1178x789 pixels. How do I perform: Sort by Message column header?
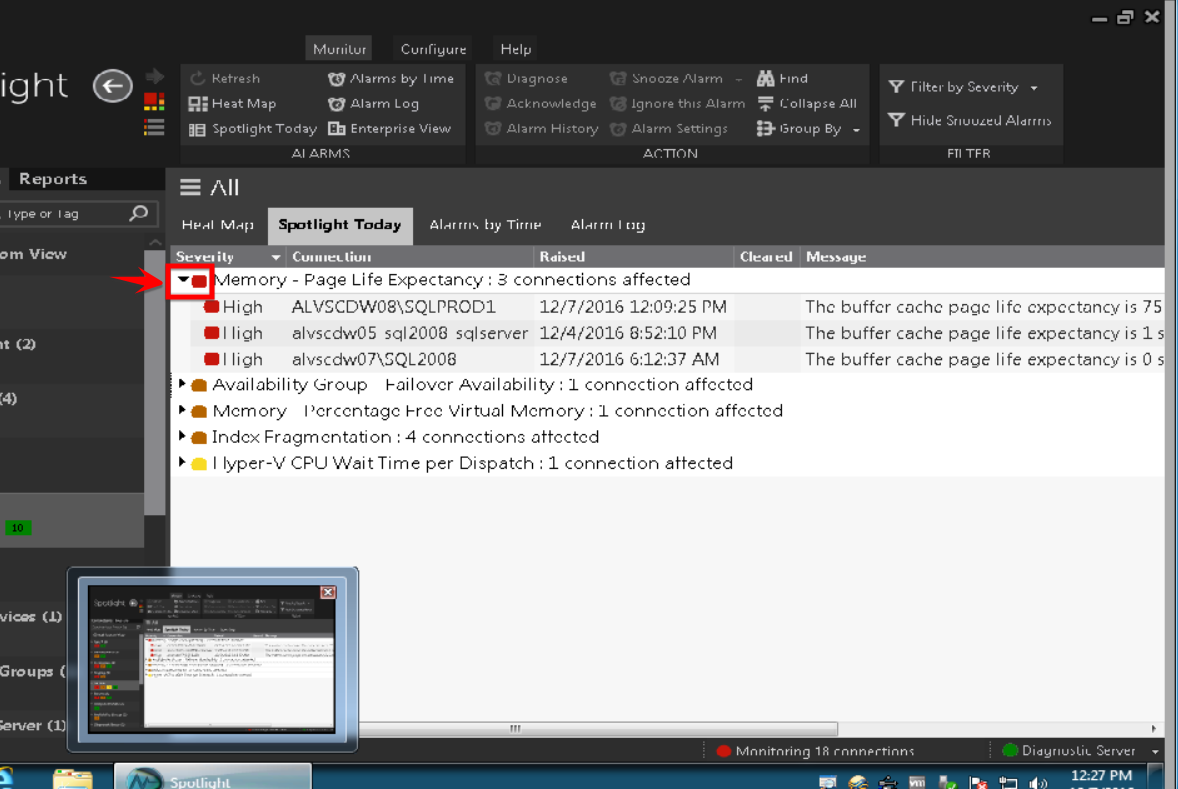982,256
